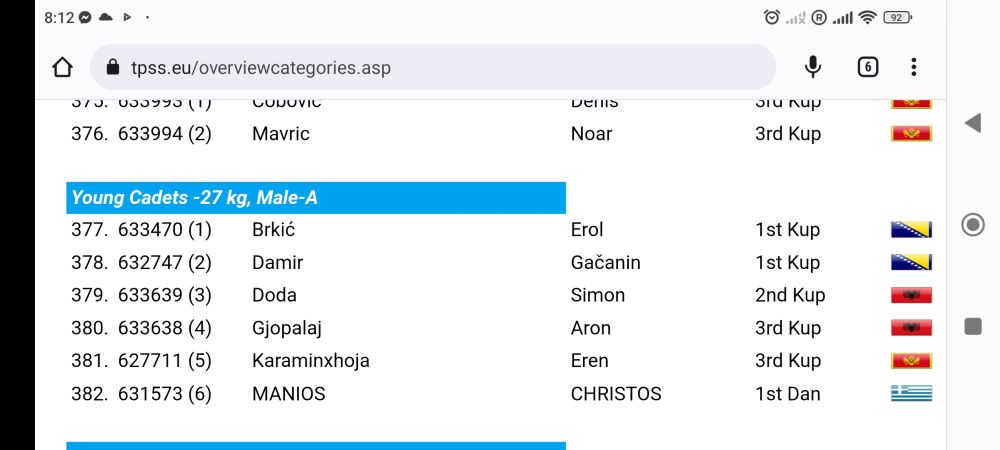Screen dimensions: 1000x450
Task: Tap the microphone voice search icon
Action: click(813, 67)
